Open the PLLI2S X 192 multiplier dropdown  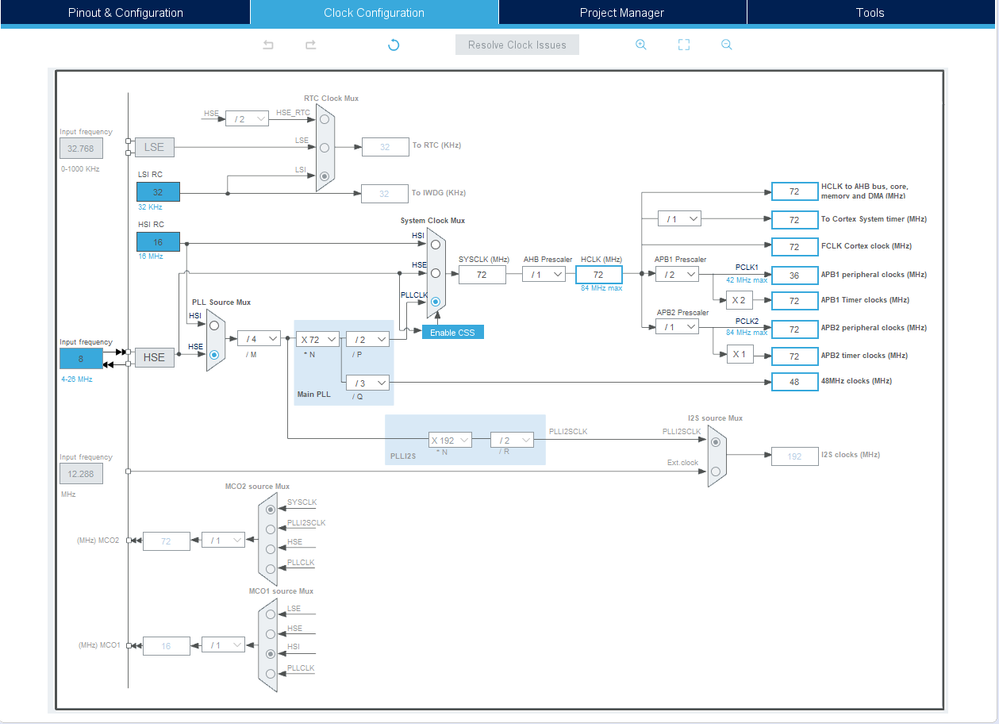click(450, 440)
